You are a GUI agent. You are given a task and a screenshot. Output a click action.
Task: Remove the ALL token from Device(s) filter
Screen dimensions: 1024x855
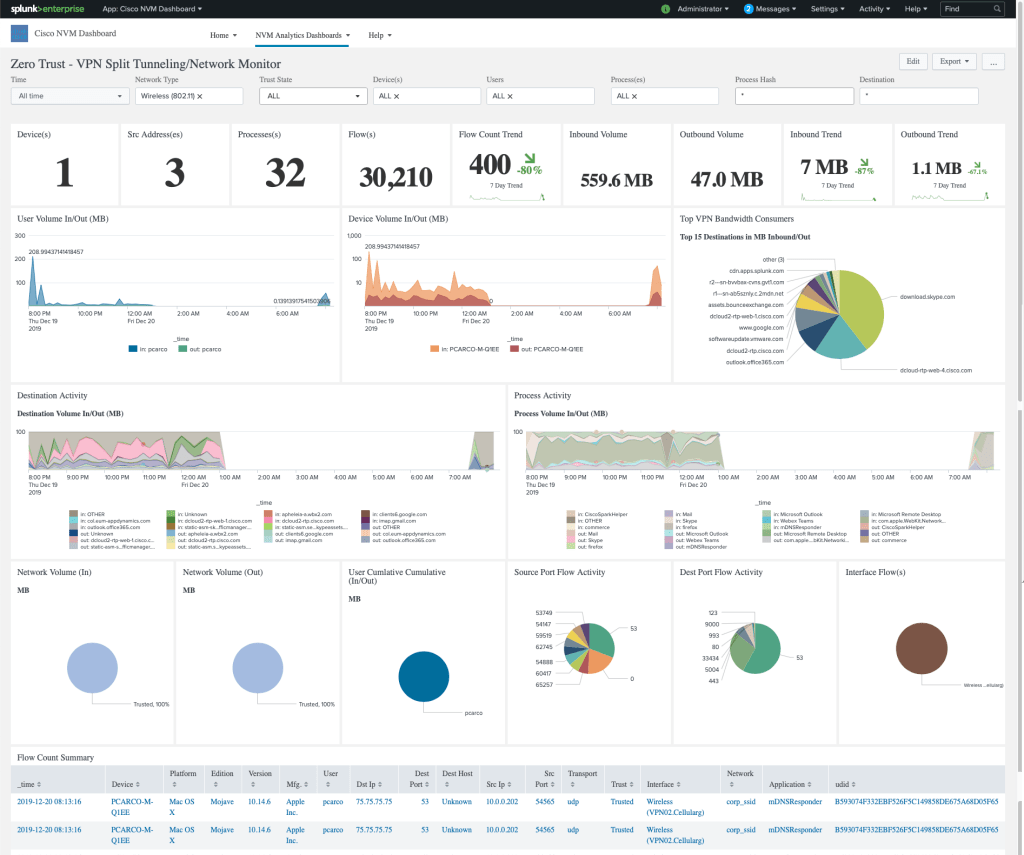(x=397, y=96)
